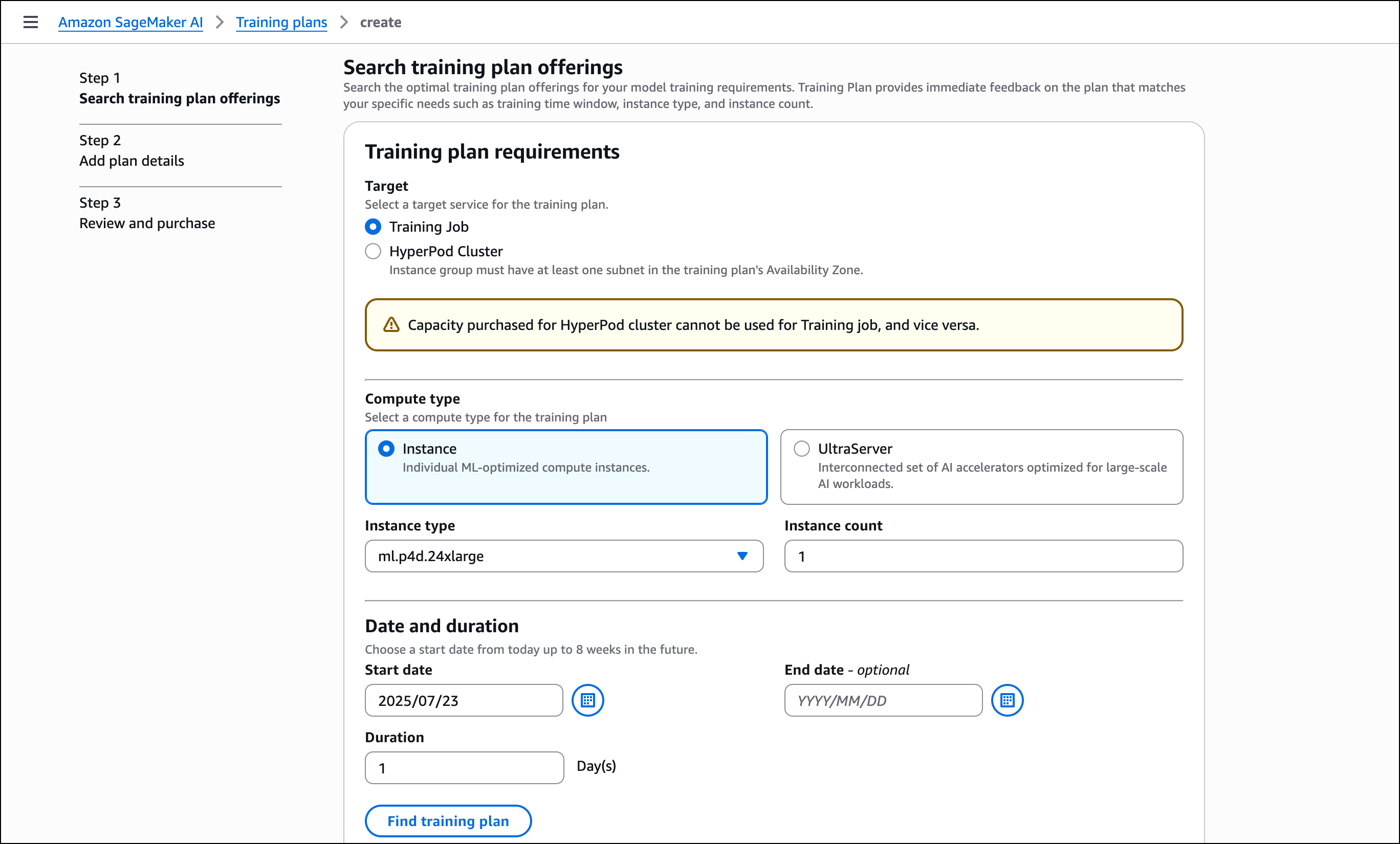Choose the Instance compute type card

566,467
